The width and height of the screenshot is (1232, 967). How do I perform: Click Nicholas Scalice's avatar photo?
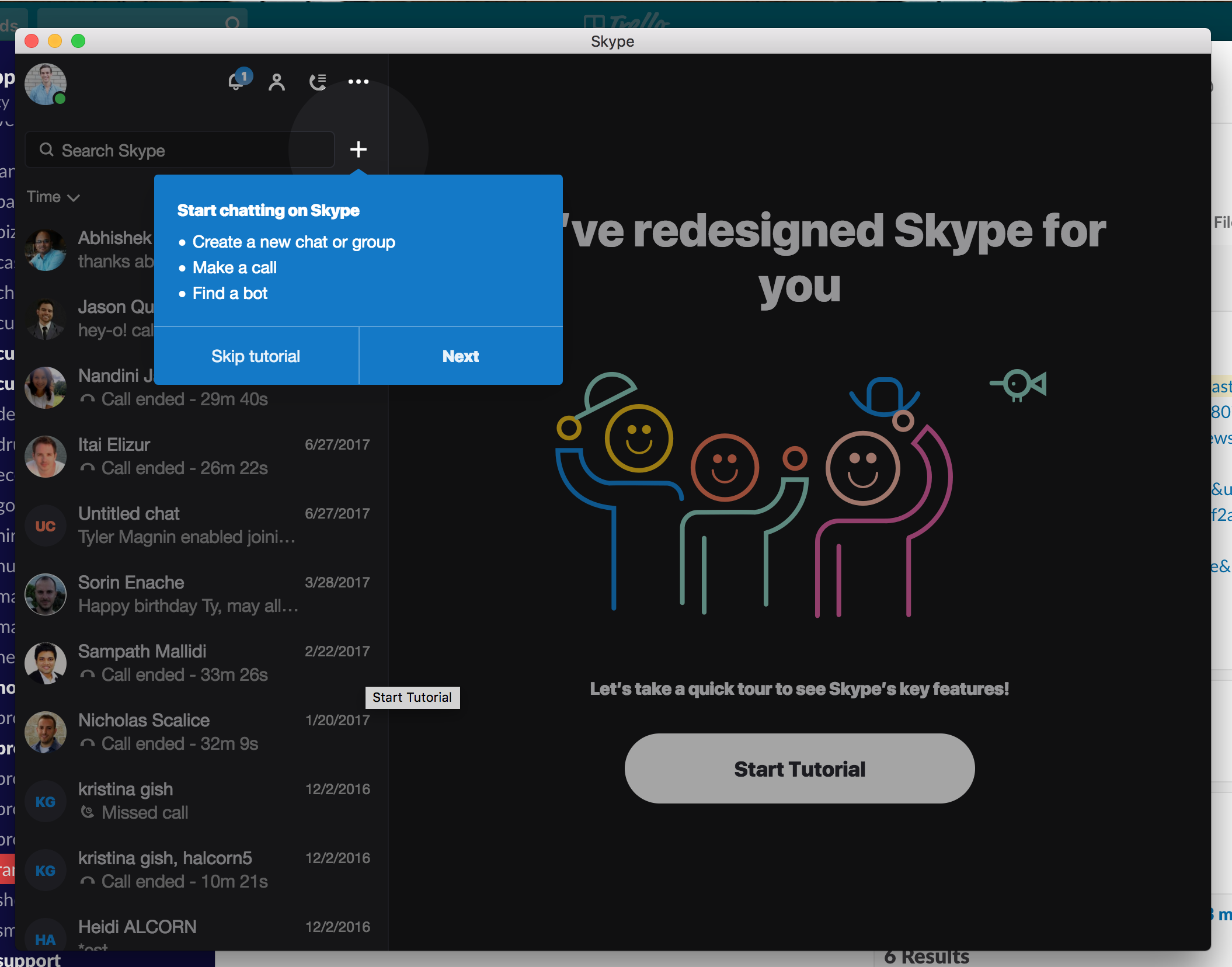click(x=46, y=732)
